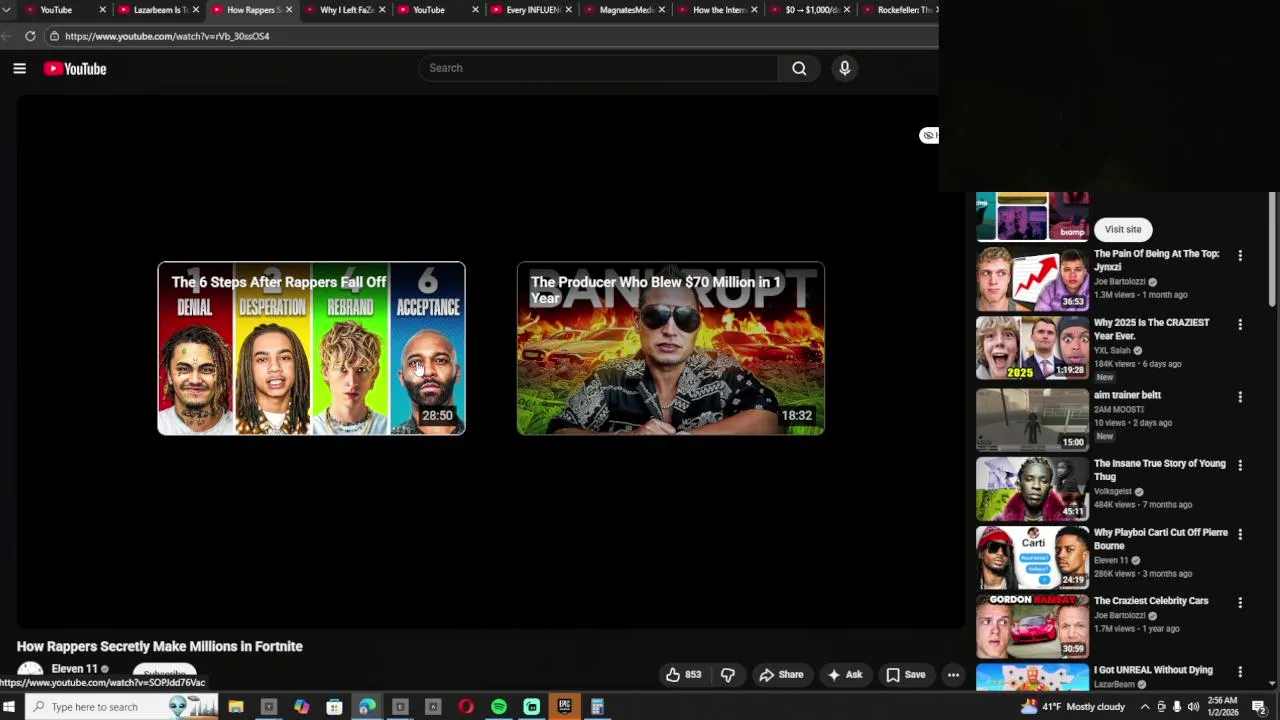1280x720 pixels.
Task: Open options for I Got UNREAL Without Dying
Action: [x=1240, y=672]
